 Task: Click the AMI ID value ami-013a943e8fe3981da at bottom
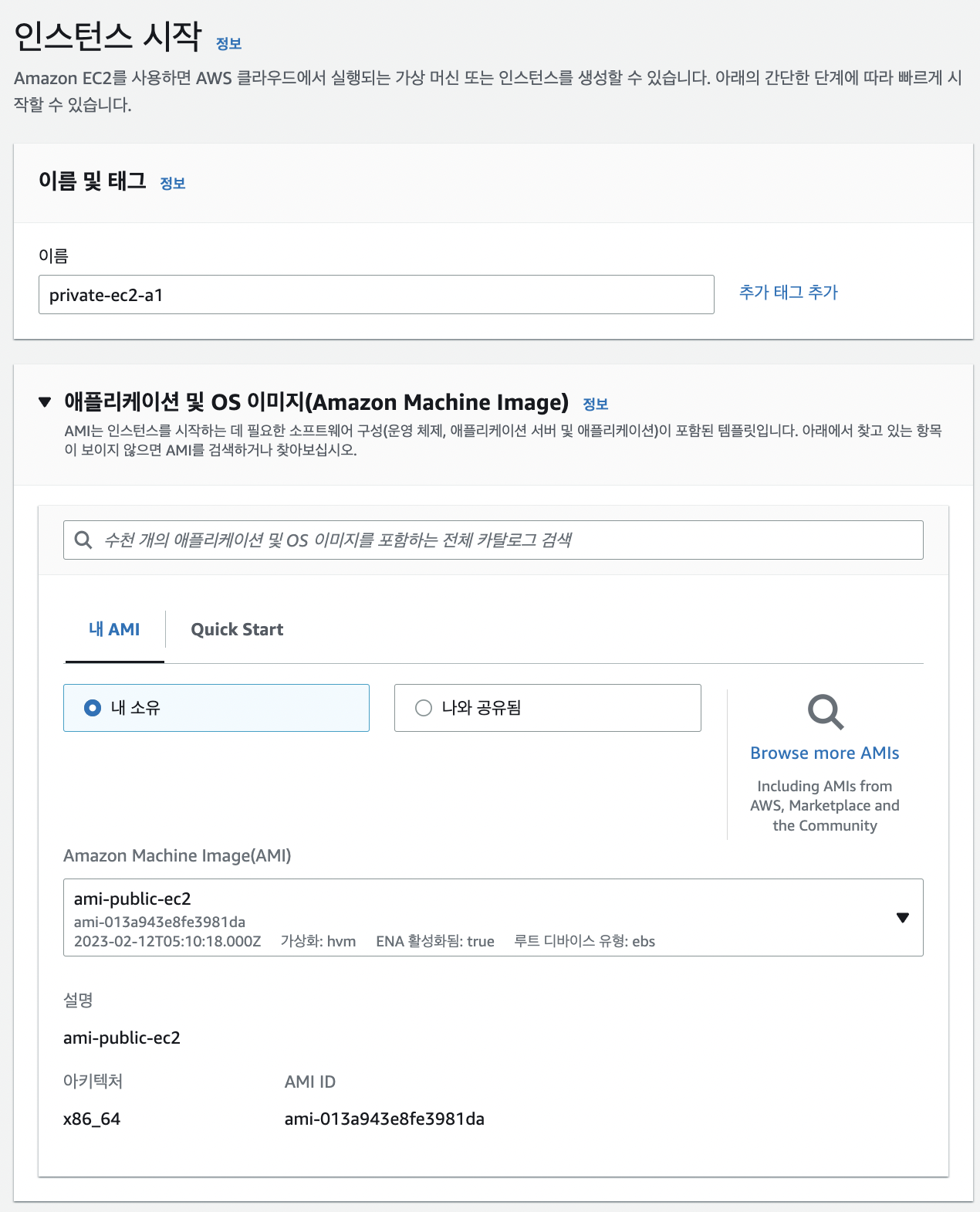(384, 1119)
